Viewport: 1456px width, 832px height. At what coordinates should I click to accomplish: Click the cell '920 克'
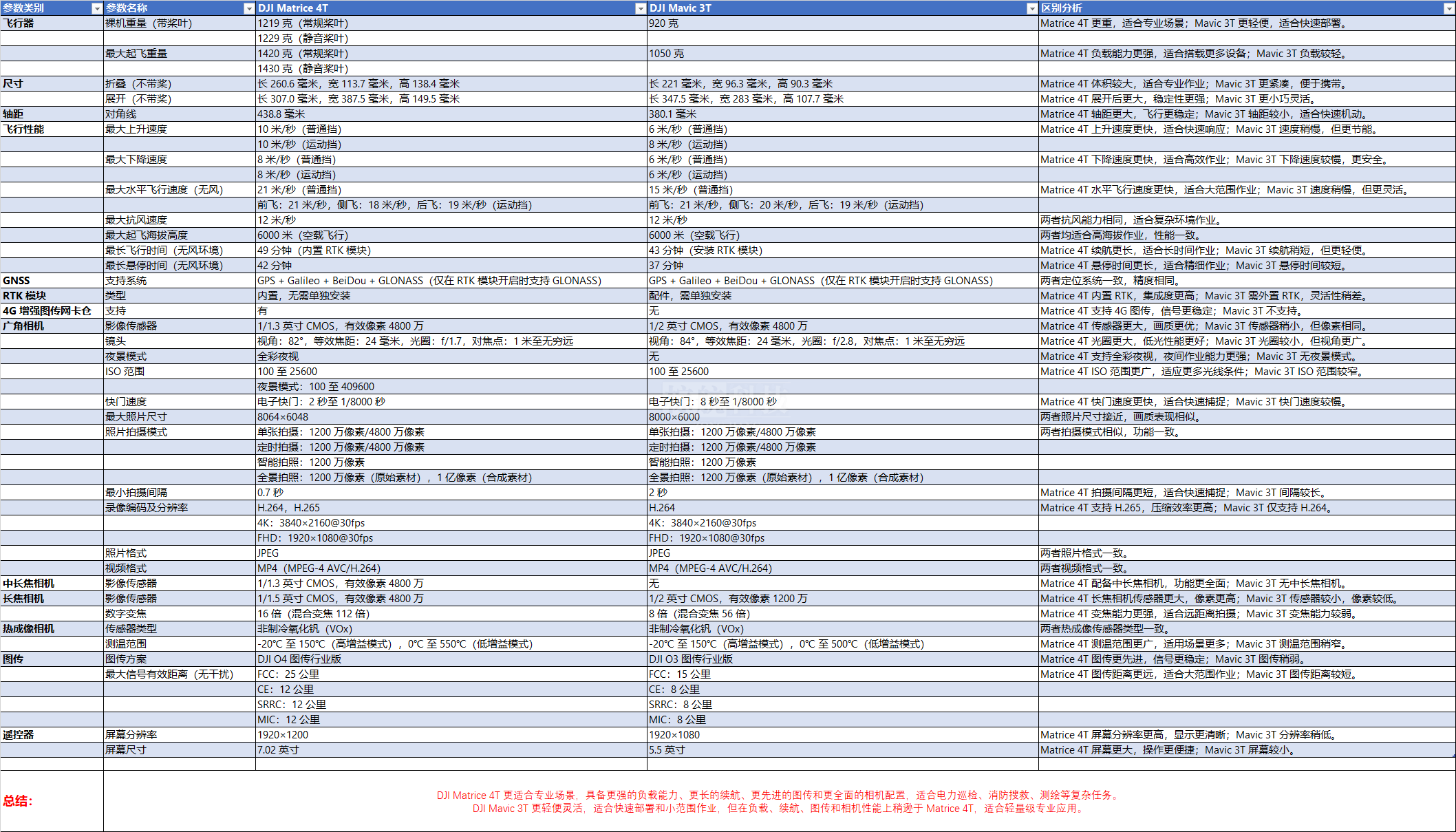point(842,23)
